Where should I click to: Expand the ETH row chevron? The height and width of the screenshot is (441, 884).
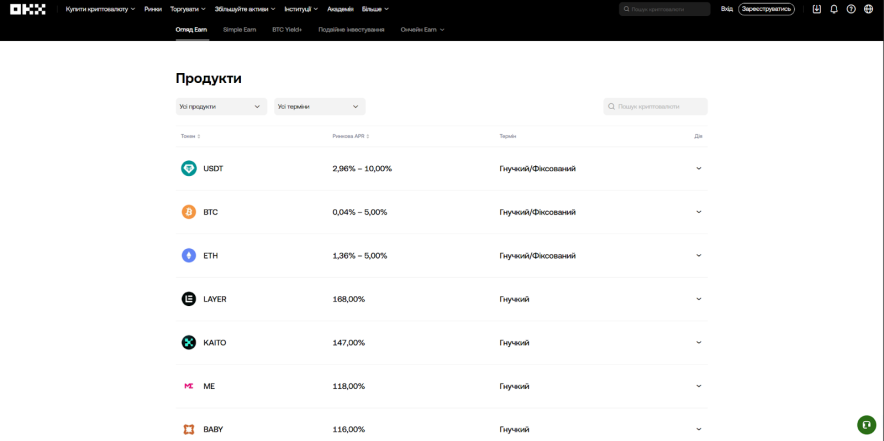pos(699,256)
